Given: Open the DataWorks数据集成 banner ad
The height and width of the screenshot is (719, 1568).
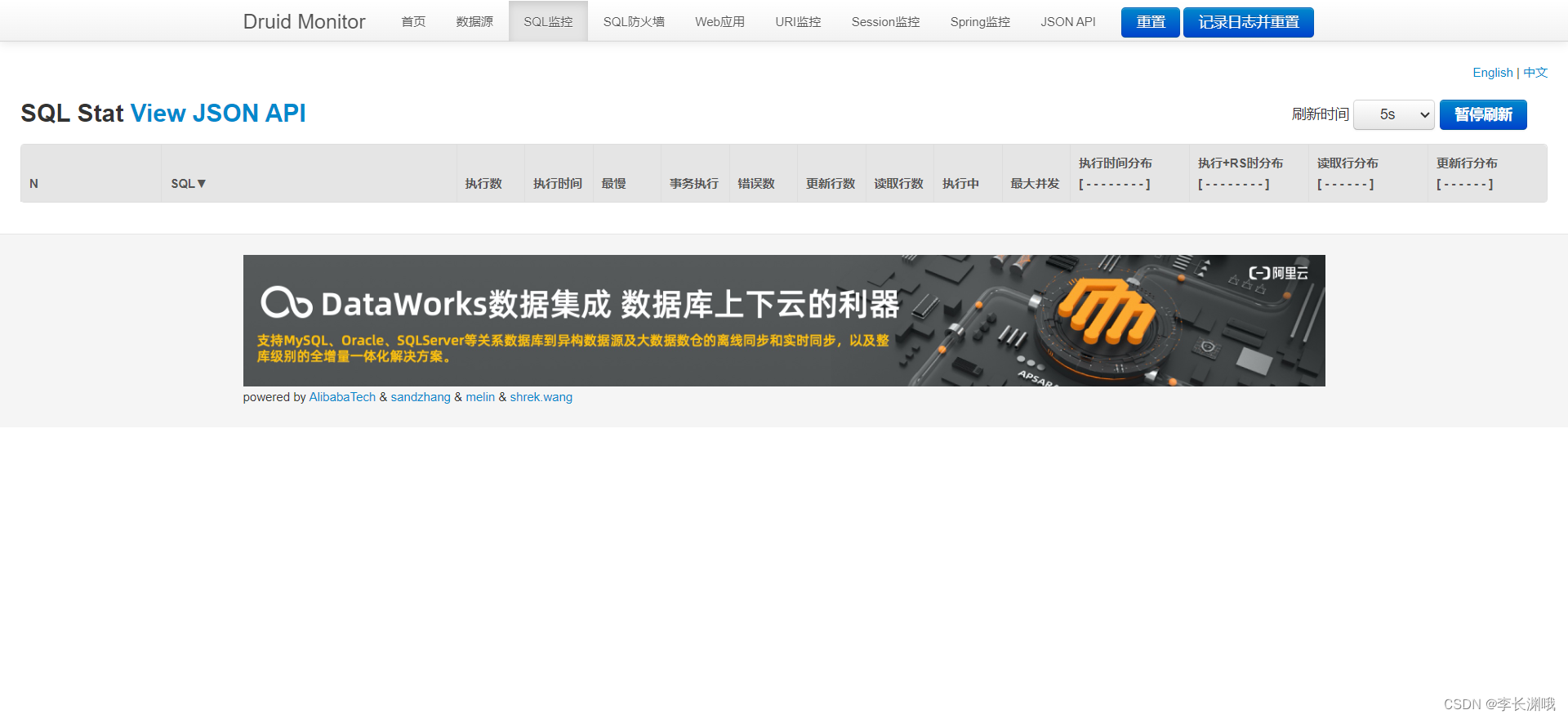Looking at the screenshot, I should click(784, 320).
